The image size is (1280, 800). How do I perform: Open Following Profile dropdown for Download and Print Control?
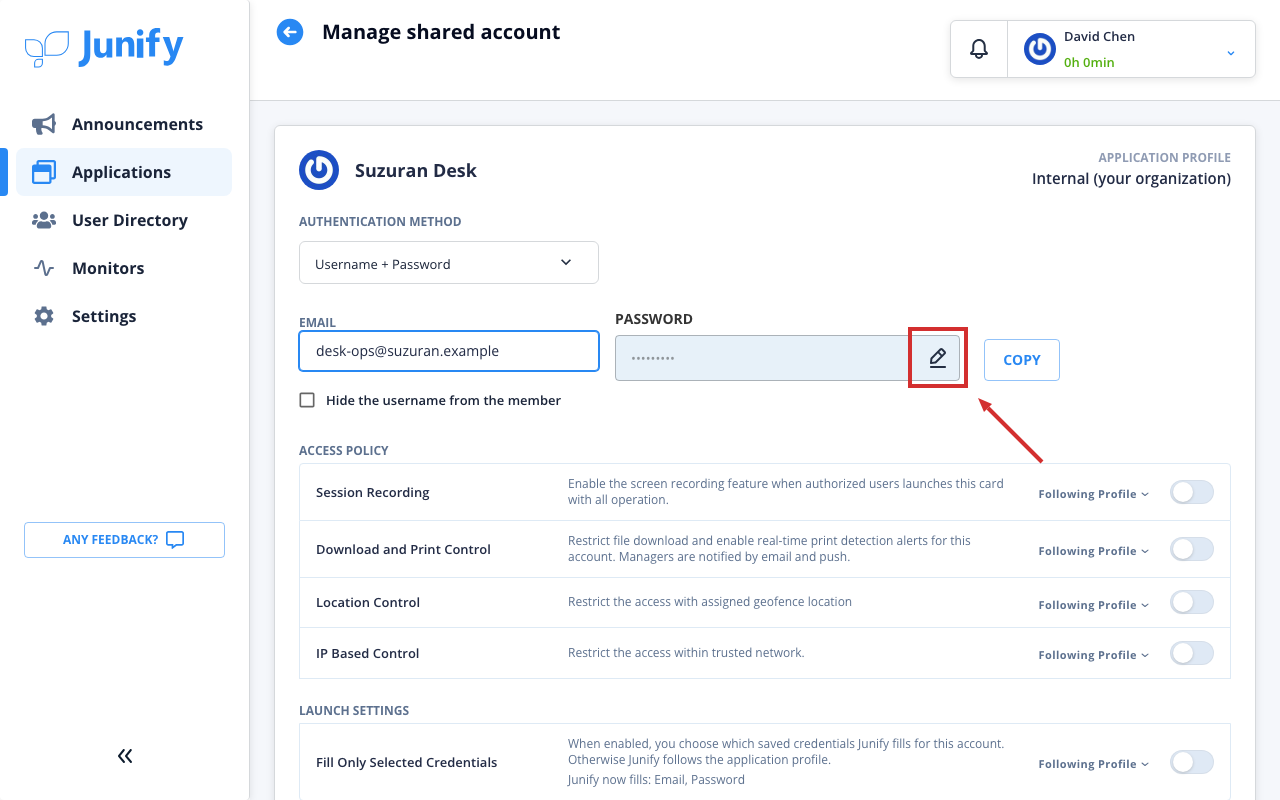point(1094,551)
